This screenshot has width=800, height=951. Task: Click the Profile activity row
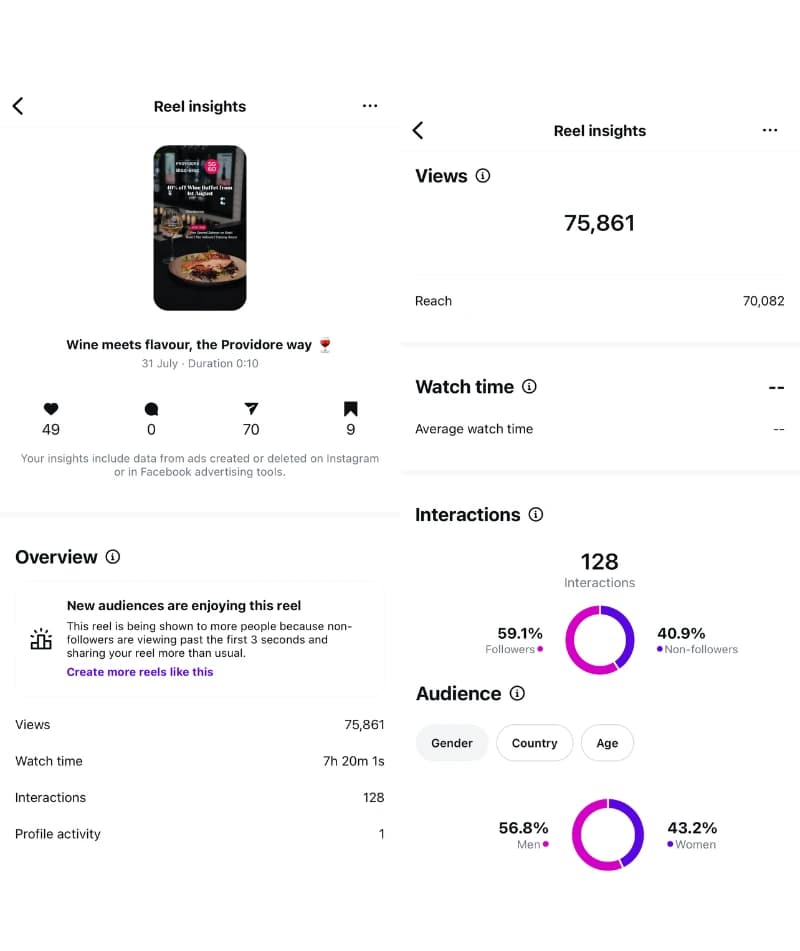click(200, 834)
